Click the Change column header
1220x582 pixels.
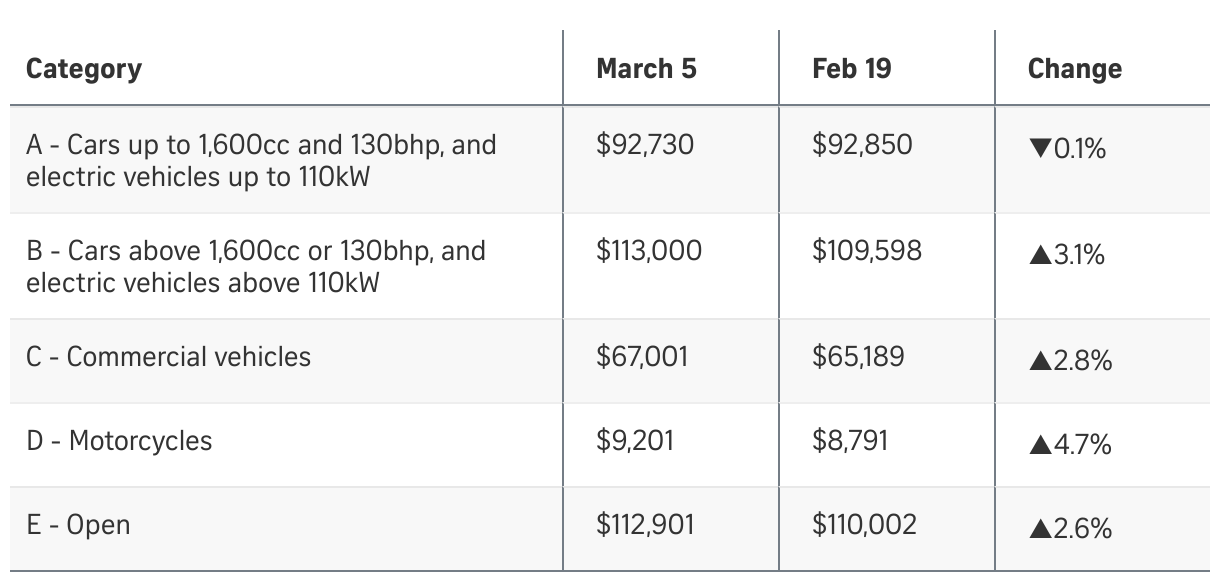pyautogui.click(x=1074, y=69)
